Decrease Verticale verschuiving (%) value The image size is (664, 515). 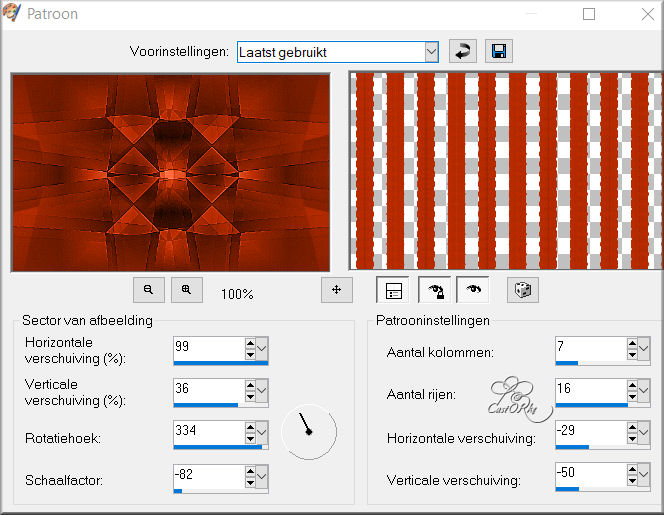pyautogui.click(x=250, y=396)
